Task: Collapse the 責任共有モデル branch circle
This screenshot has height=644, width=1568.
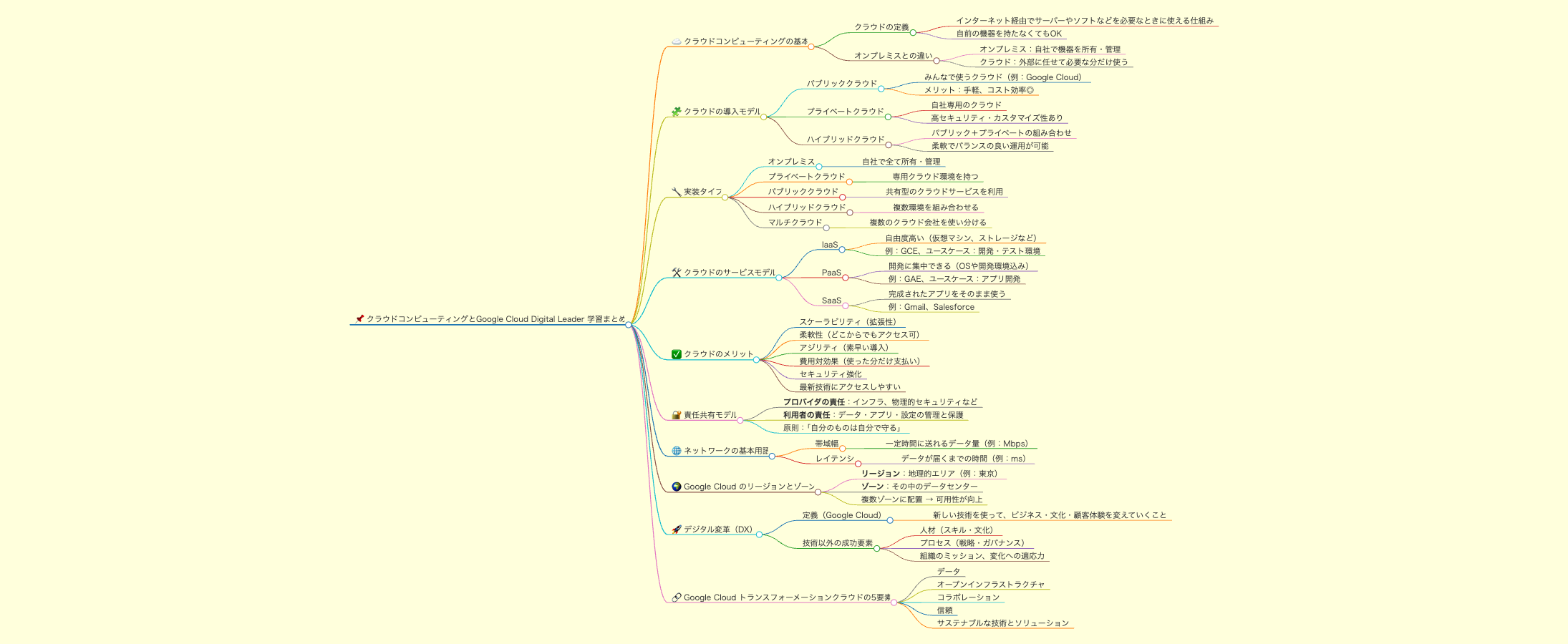Action: 740,421
